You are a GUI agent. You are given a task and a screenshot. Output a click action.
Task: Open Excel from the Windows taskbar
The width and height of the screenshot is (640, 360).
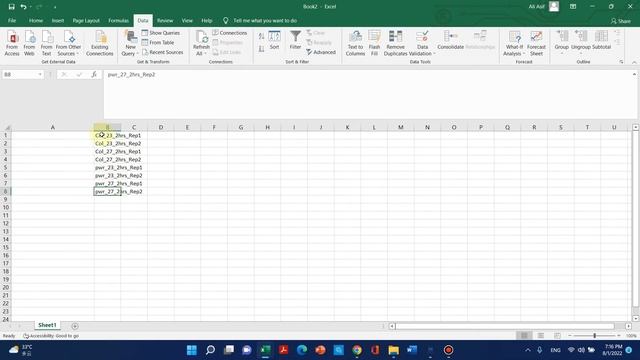265,350
